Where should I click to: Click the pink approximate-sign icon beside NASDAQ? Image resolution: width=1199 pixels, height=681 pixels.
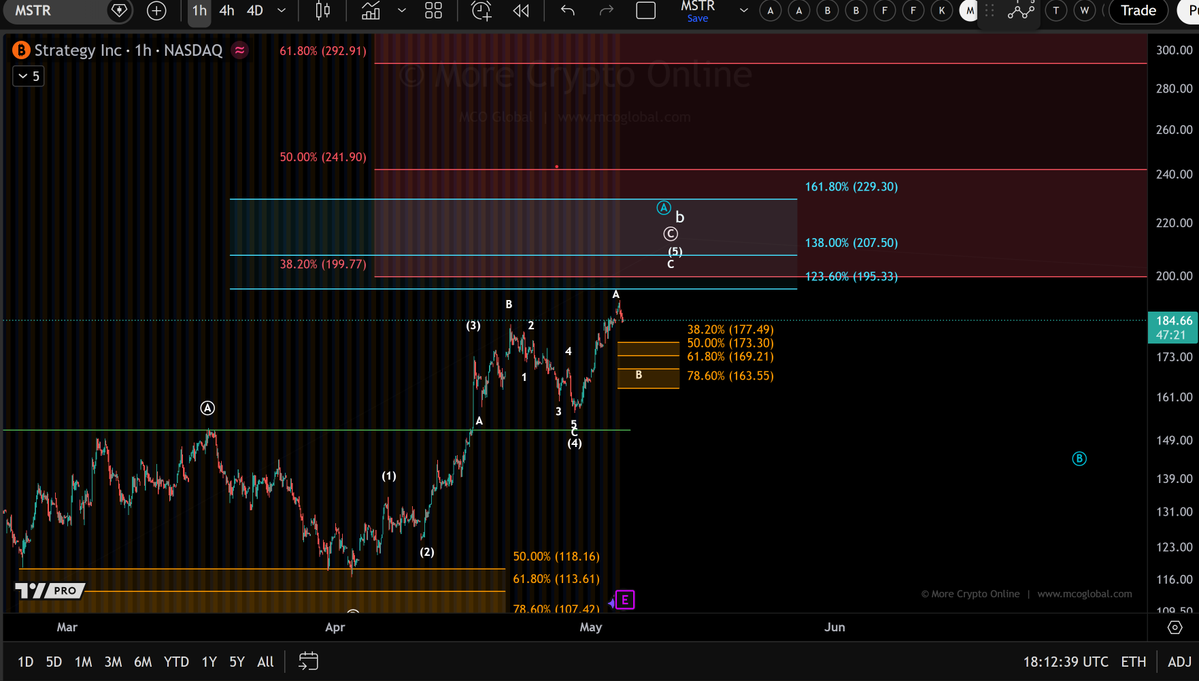[x=240, y=50]
